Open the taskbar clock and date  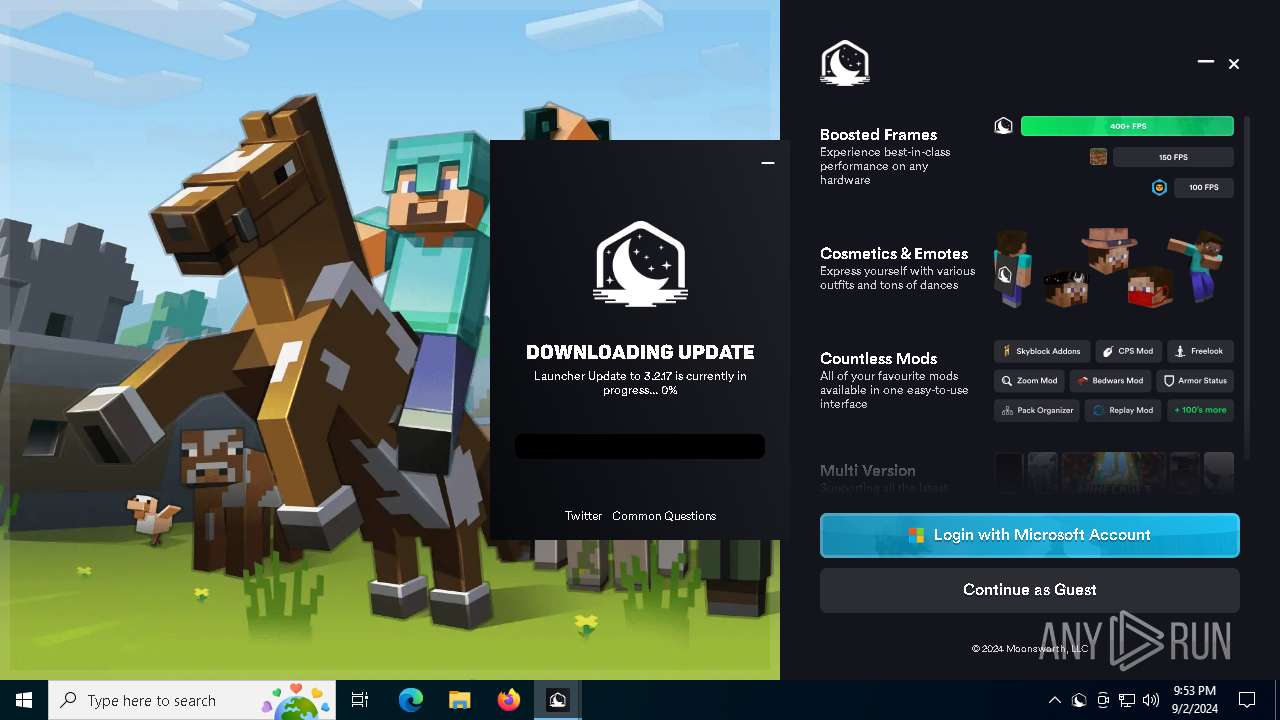point(1194,700)
